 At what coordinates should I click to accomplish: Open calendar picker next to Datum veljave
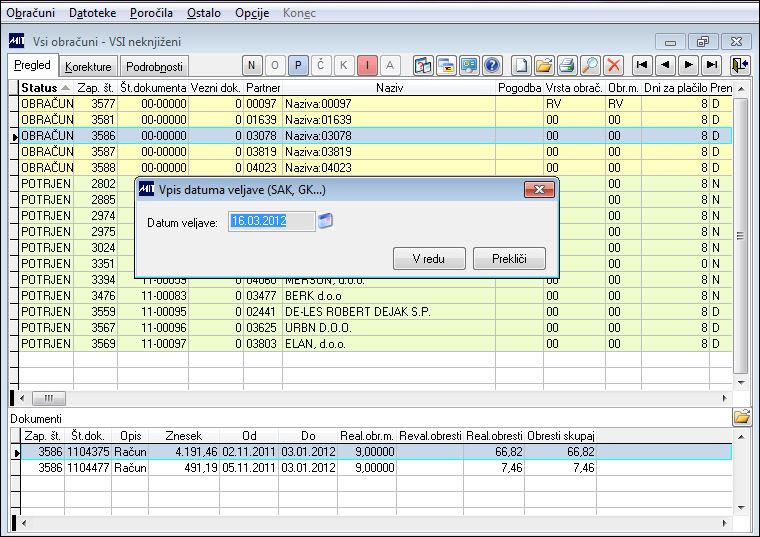(x=326, y=221)
